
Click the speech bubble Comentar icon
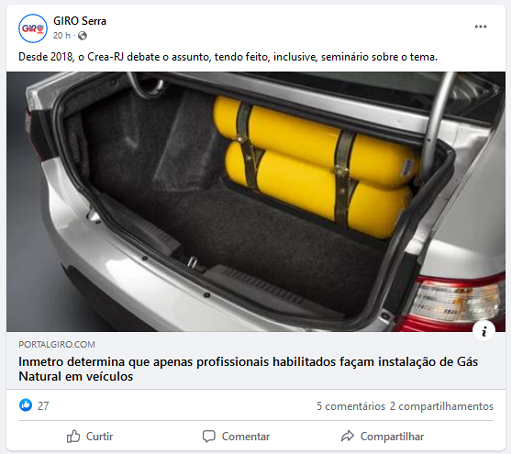point(209,436)
